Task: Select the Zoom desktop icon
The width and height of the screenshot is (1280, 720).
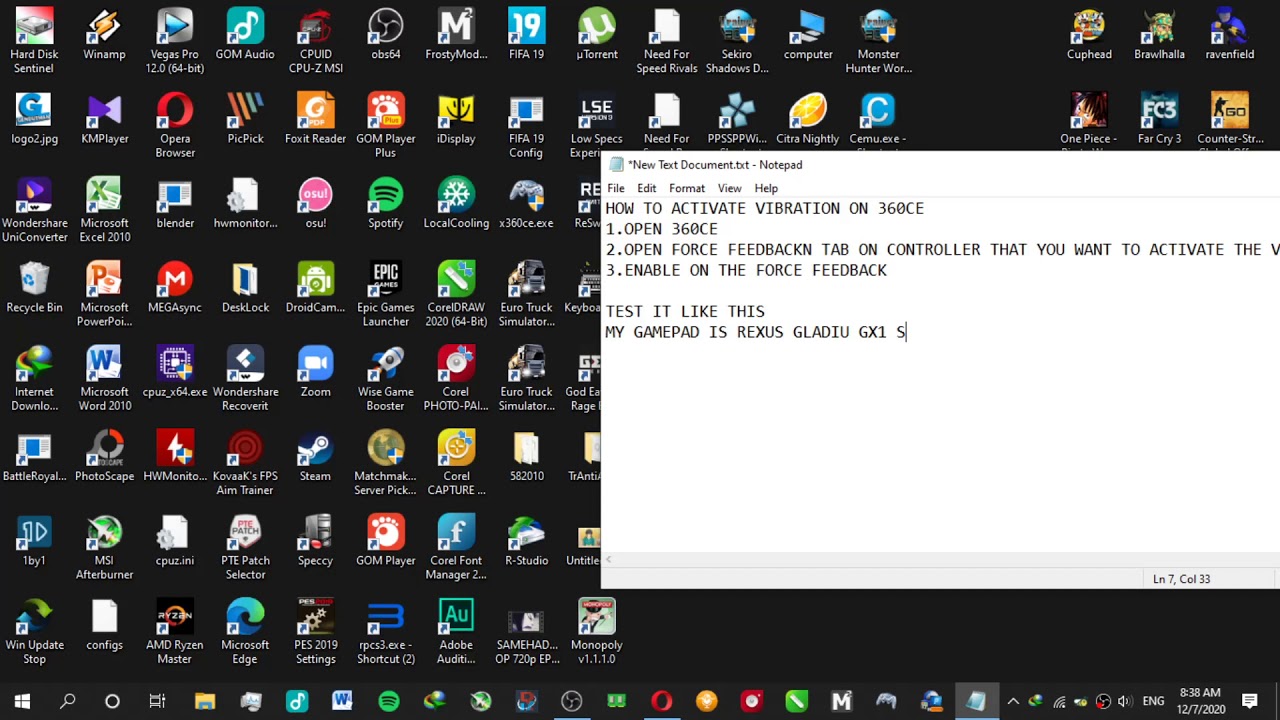Action: [x=315, y=372]
